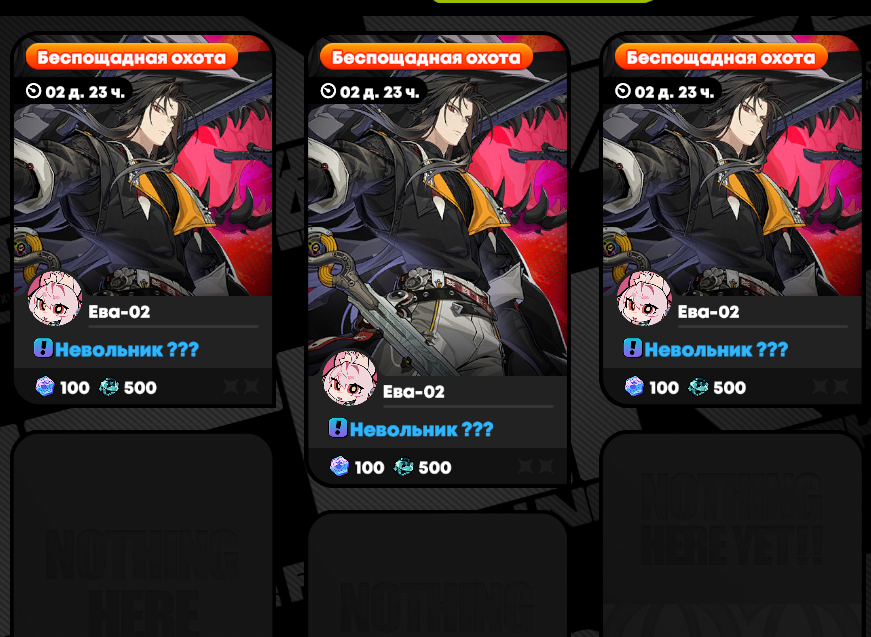
Task: Open 'Невольник ???' link on the middle card
Action: (x=421, y=429)
